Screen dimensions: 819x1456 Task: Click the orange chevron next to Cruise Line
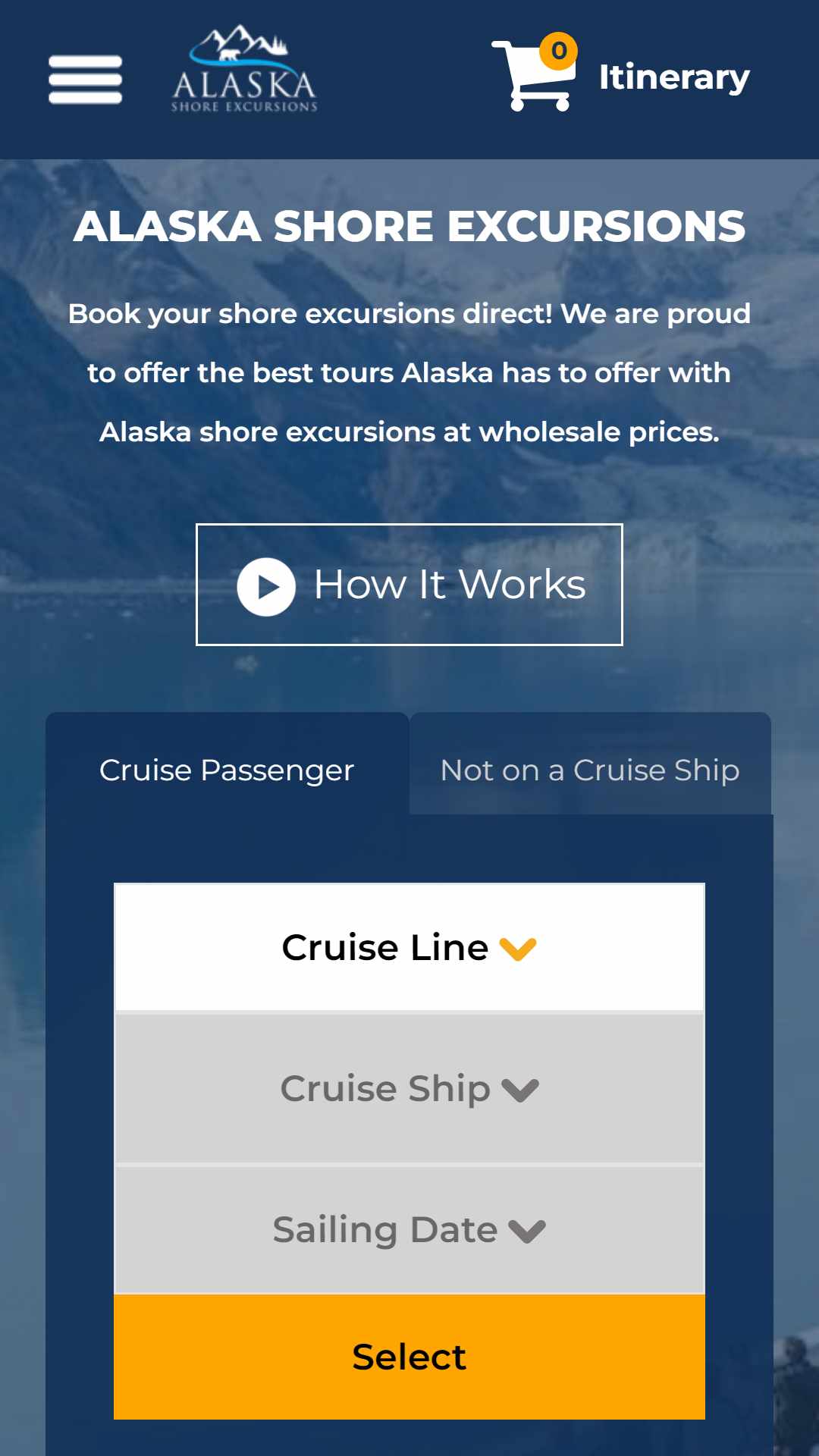point(518,949)
